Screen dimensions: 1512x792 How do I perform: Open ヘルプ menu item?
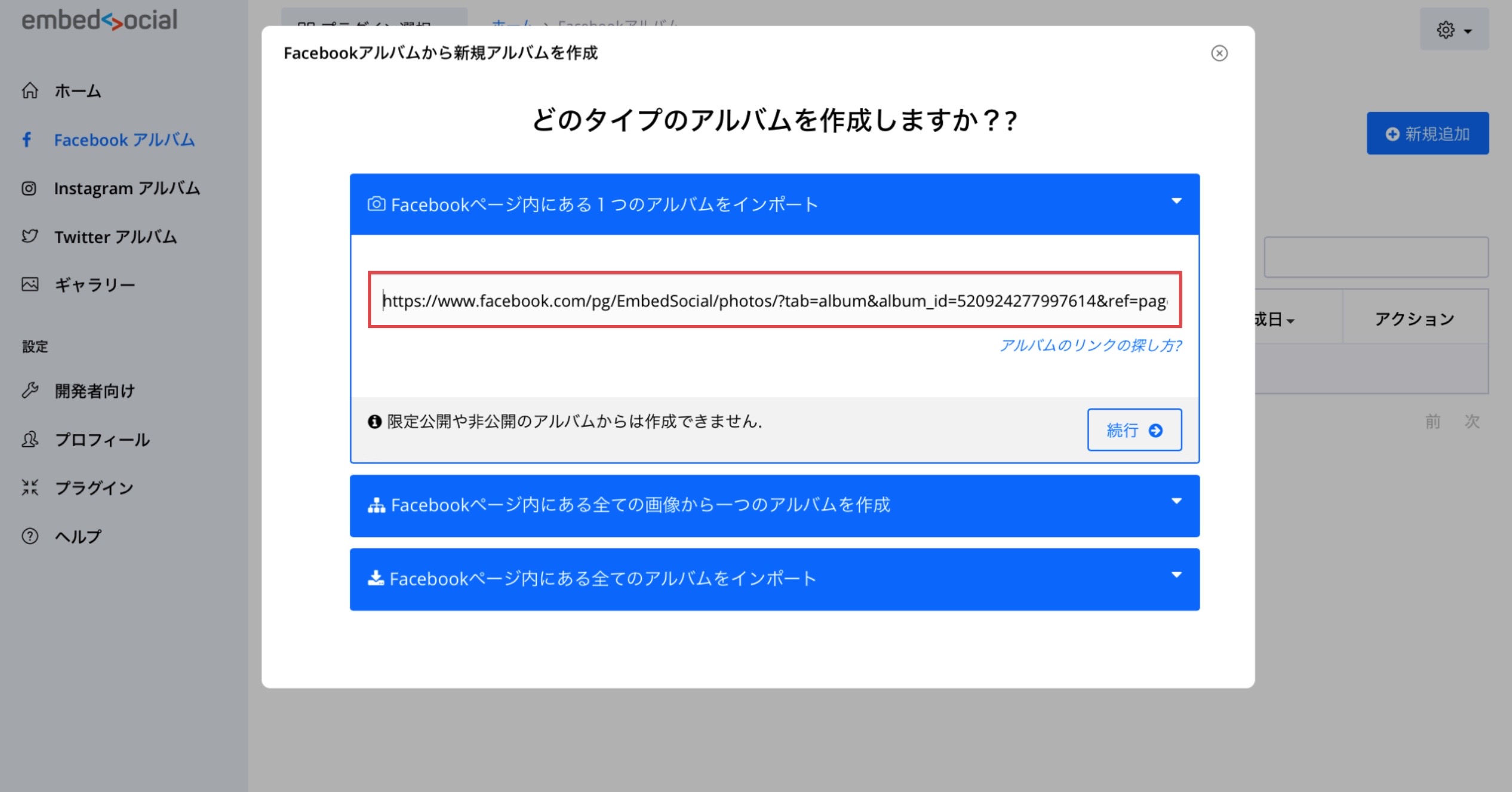click(x=78, y=536)
